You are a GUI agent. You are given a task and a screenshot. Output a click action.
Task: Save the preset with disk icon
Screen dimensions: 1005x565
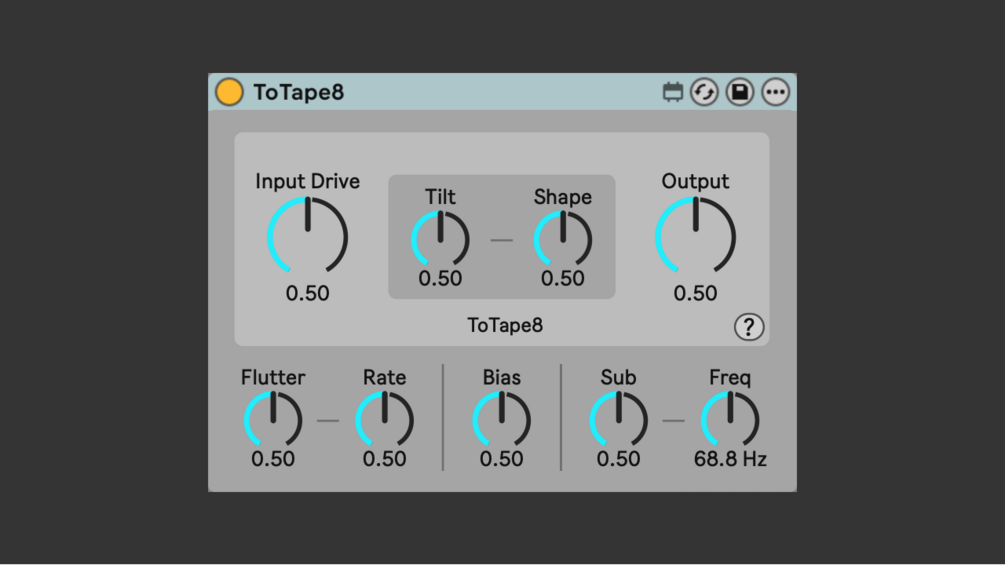(740, 92)
